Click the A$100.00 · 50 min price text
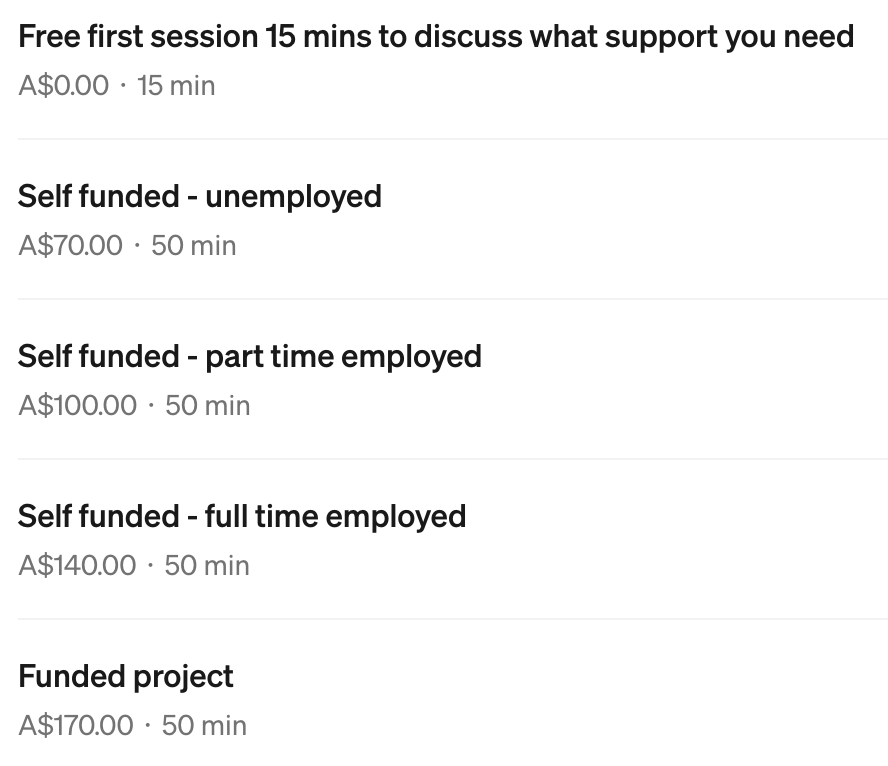 [x=134, y=405]
